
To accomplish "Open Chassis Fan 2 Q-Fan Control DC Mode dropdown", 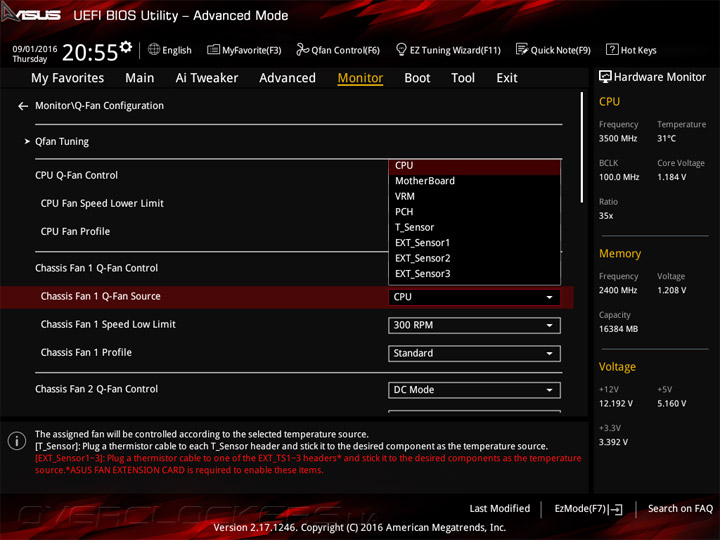I will (x=474, y=390).
